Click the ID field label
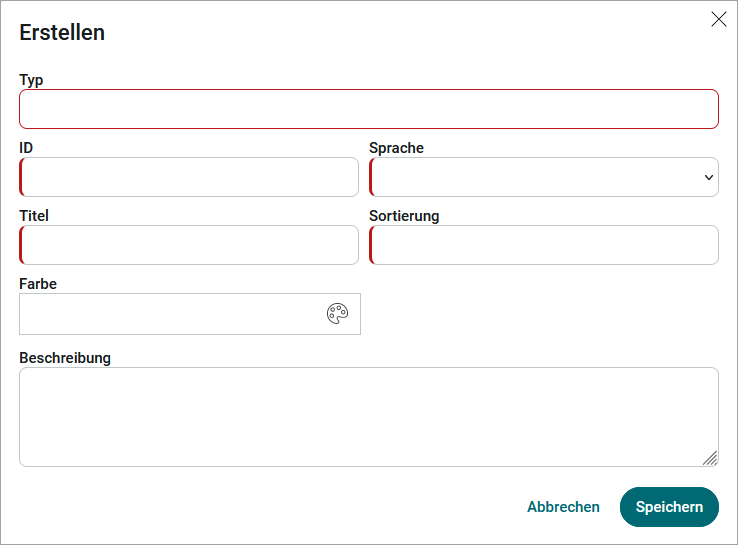This screenshot has height=545, width=738. point(26,148)
